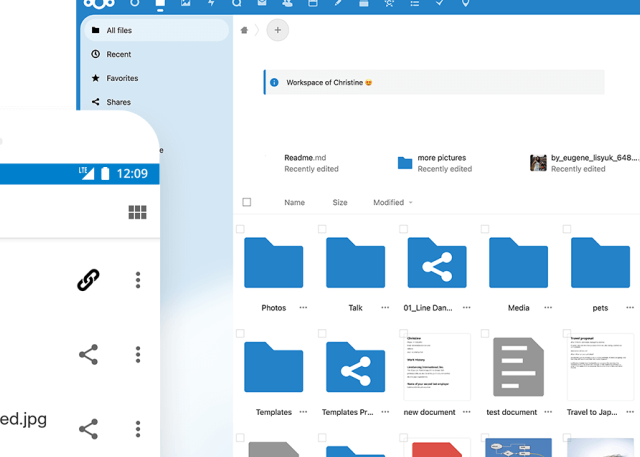Open the Deck icon in the top bar
Viewport: 640px width, 457px height.
pyautogui.click(x=364, y=3)
